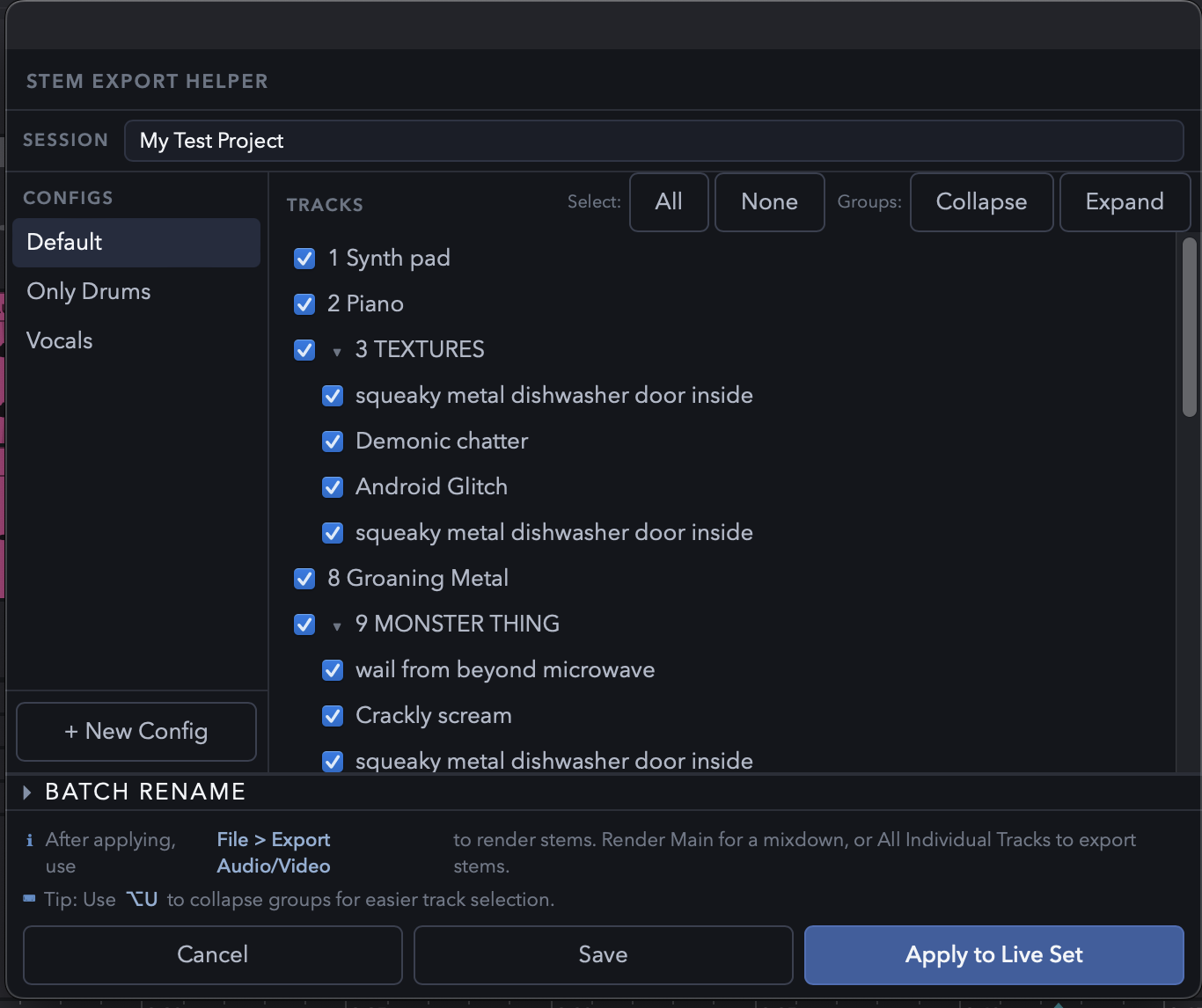Click the BATCH RENAME heading

(145, 792)
